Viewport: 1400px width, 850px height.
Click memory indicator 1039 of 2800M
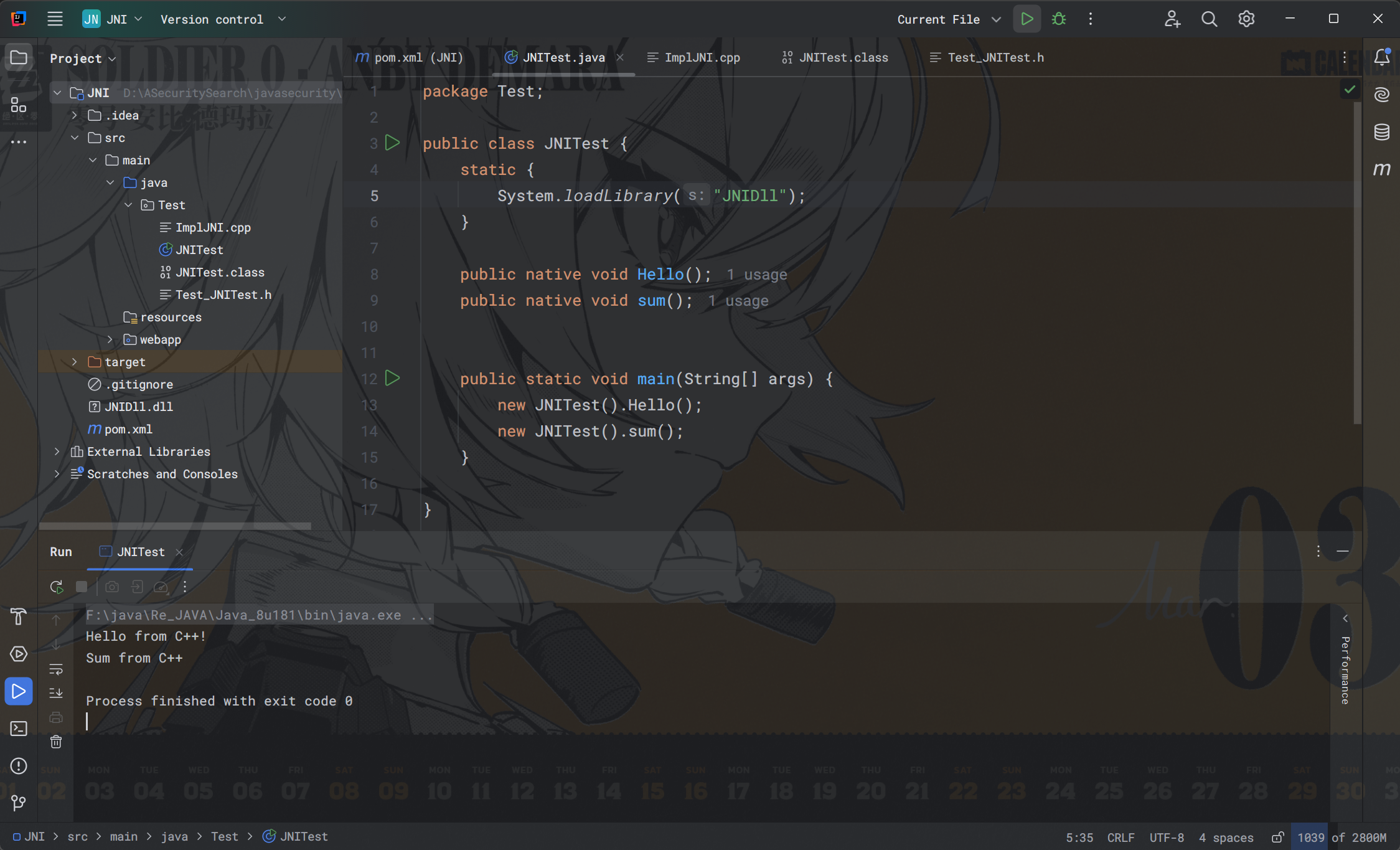(1341, 838)
